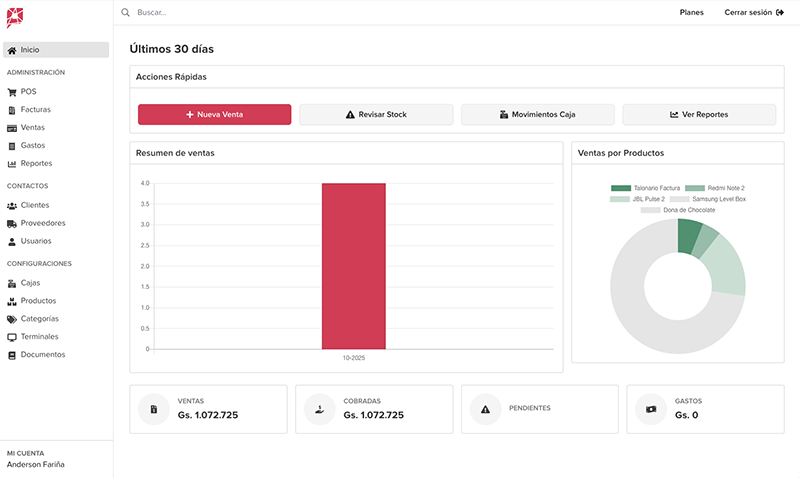This screenshot has width=800, height=478.
Task: Click the red 10-2025 sales bar
Action: [x=353, y=266]
